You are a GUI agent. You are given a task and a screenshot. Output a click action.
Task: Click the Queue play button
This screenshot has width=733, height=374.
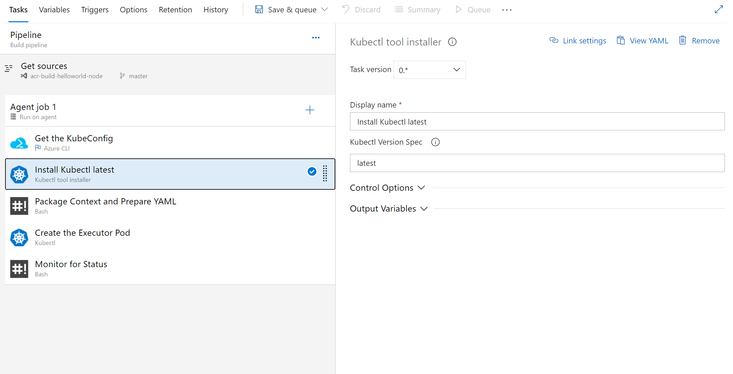[x=473, y=10]
